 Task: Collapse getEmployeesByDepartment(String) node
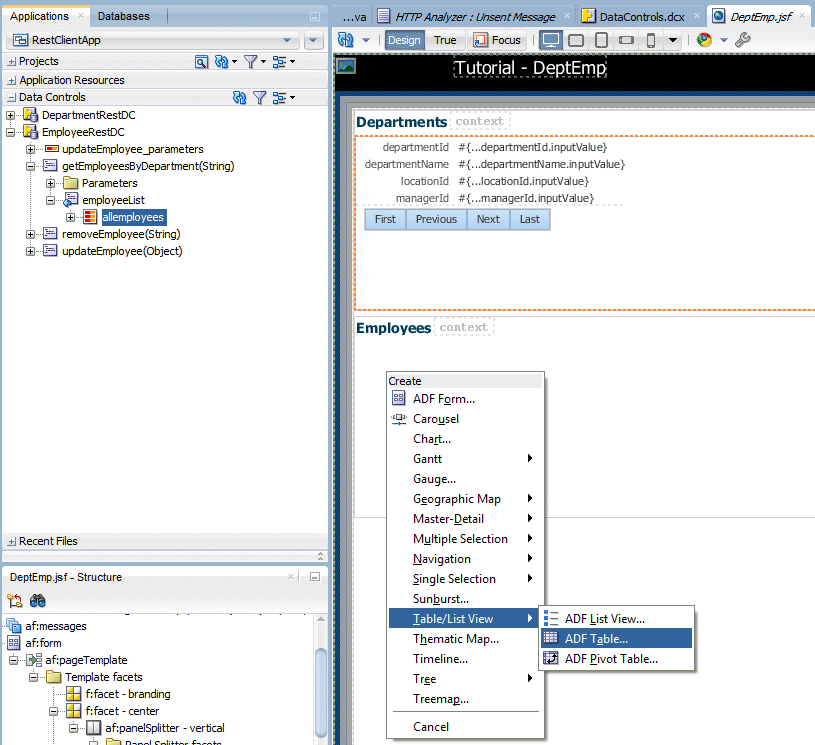(x=31, y=166)
